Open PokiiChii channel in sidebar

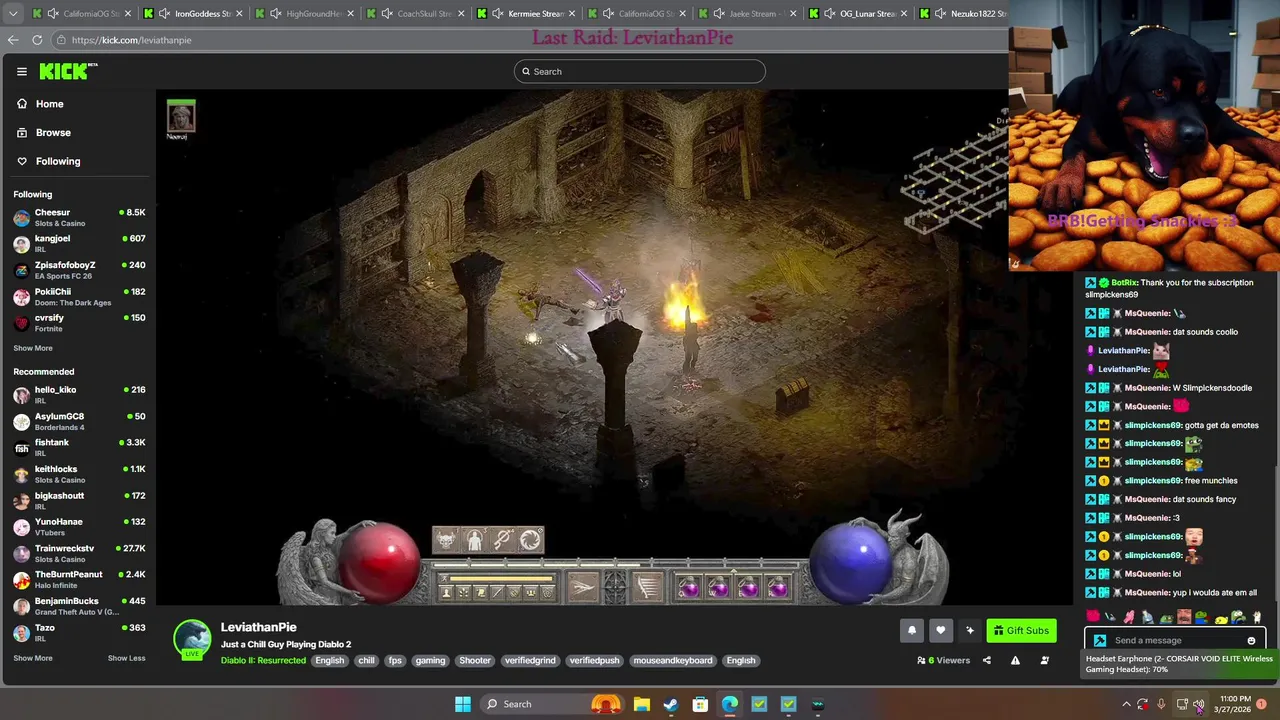coord(79,296)
